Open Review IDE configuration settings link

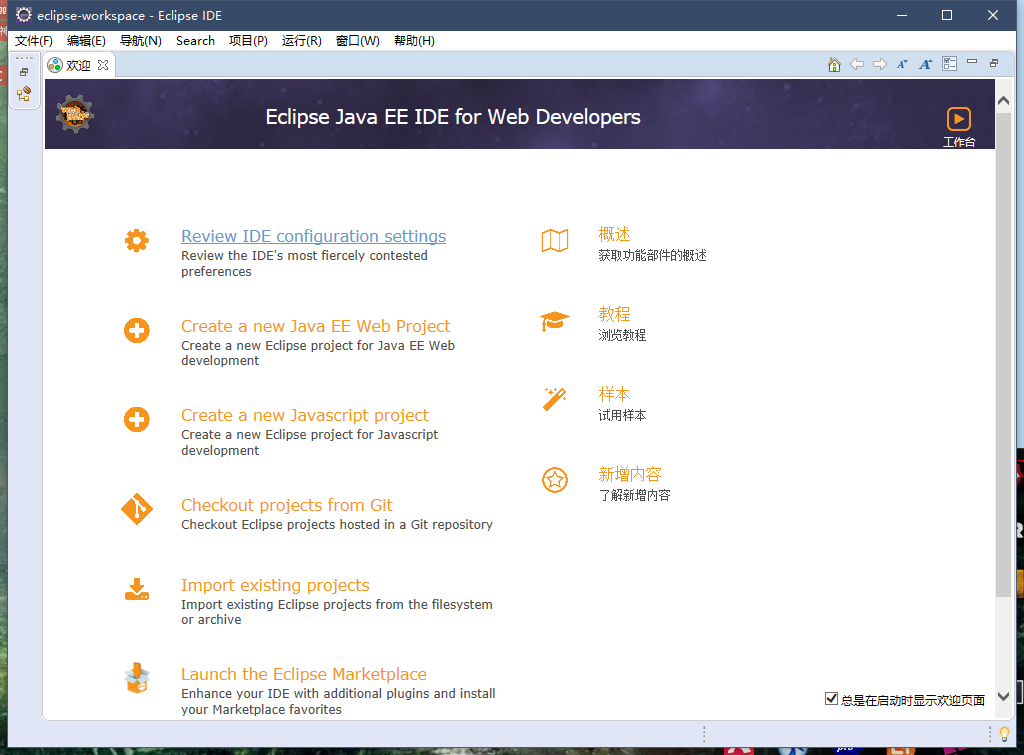click(x=313, y=236)
